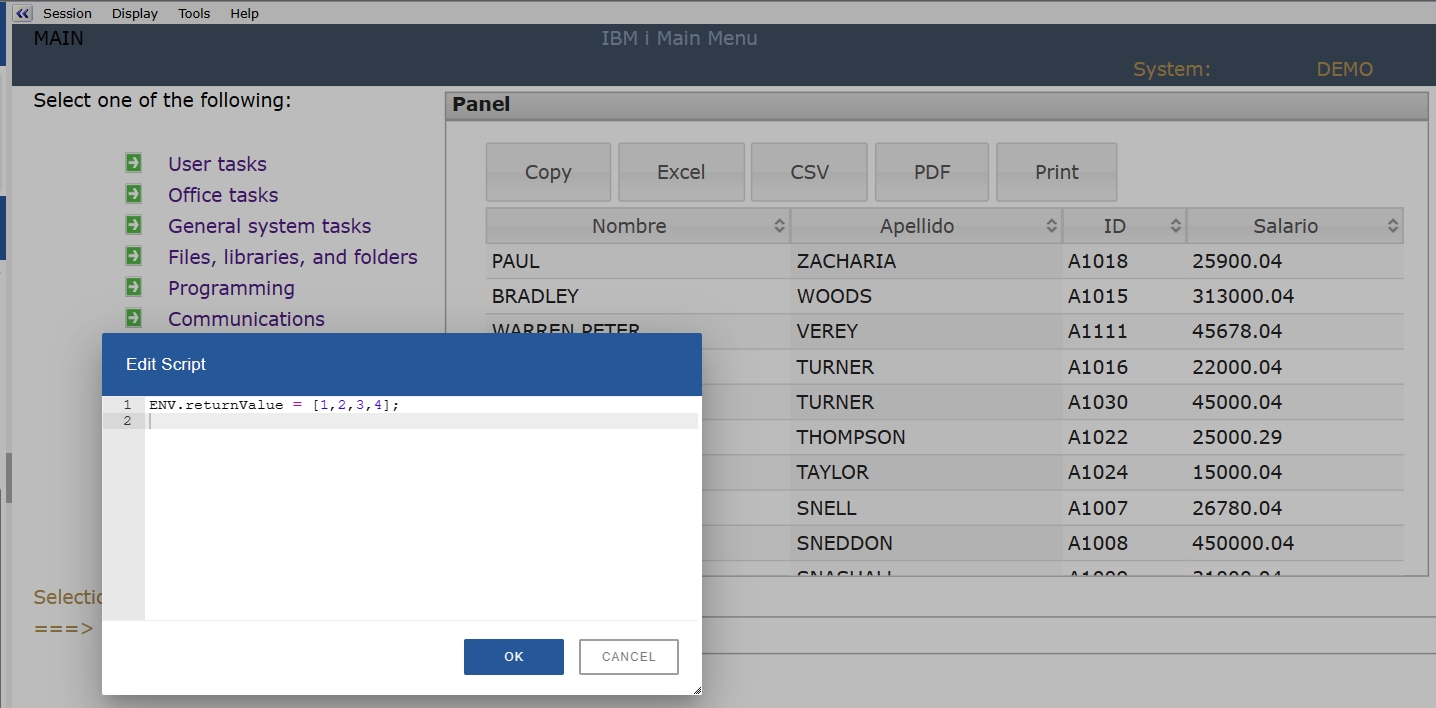
Task: Open the Display menu
Action: point(135,13)
